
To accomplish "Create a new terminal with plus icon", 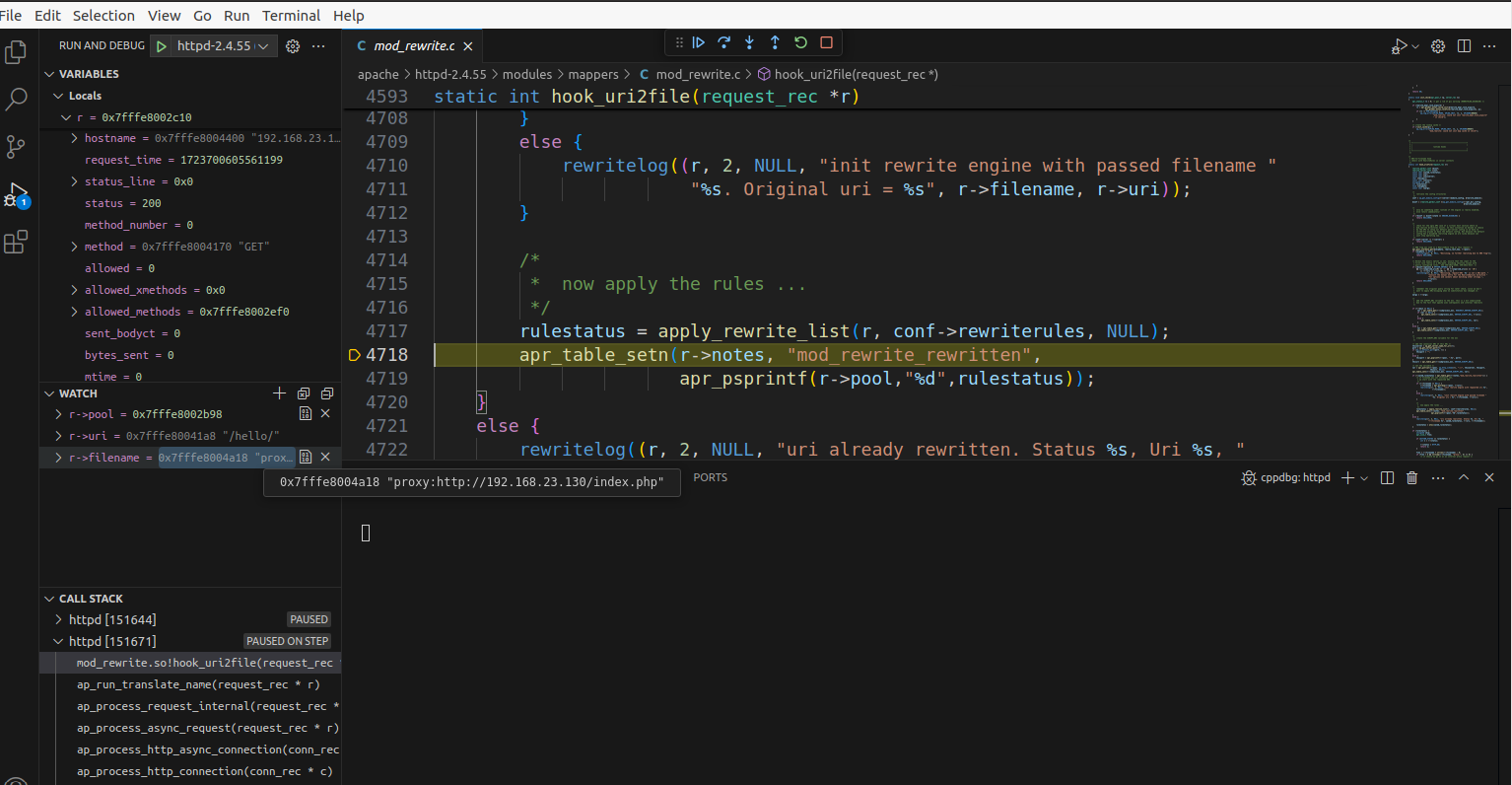I will tap(1347, 477).
